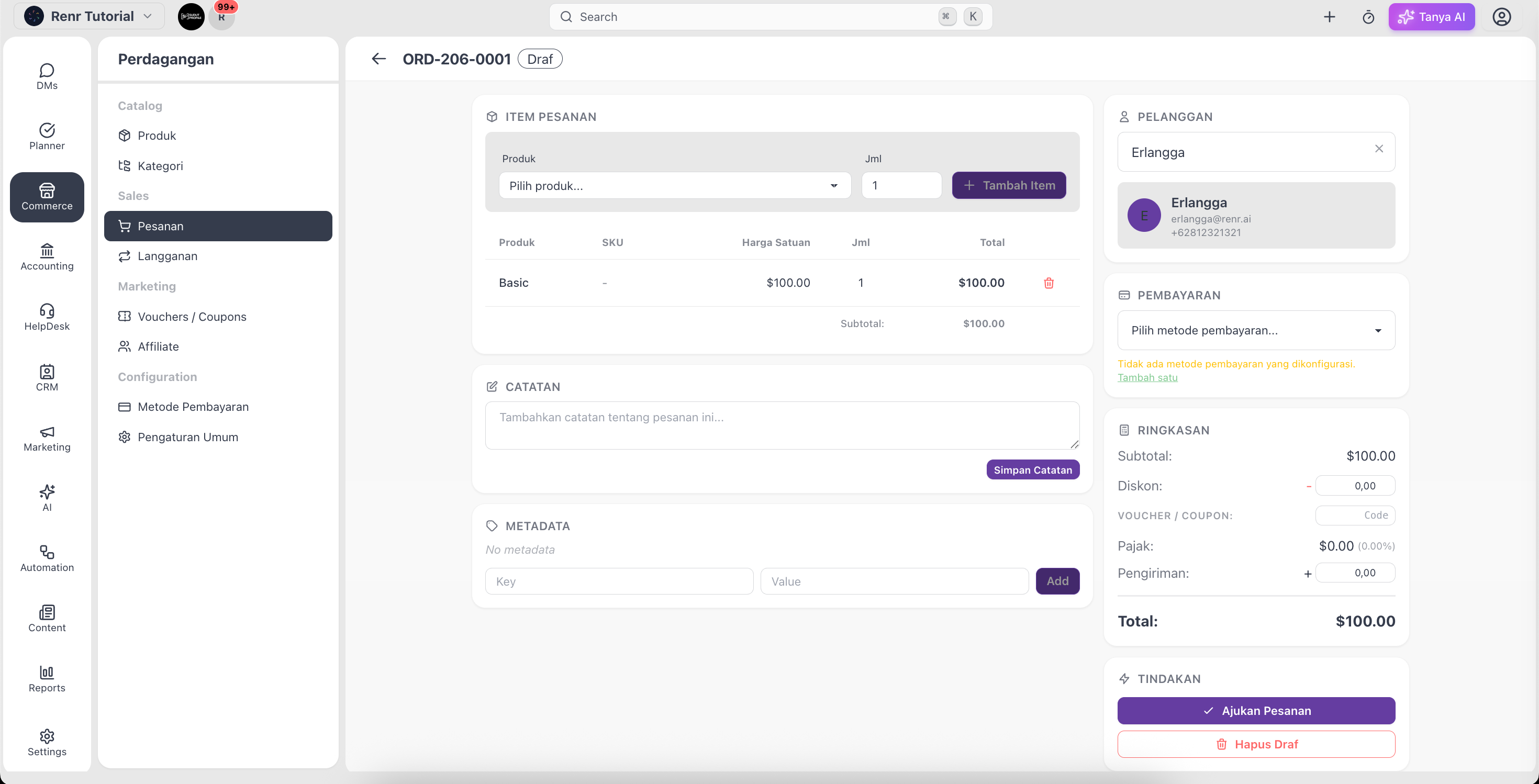Open Affiliate menu item

(218, 346)
